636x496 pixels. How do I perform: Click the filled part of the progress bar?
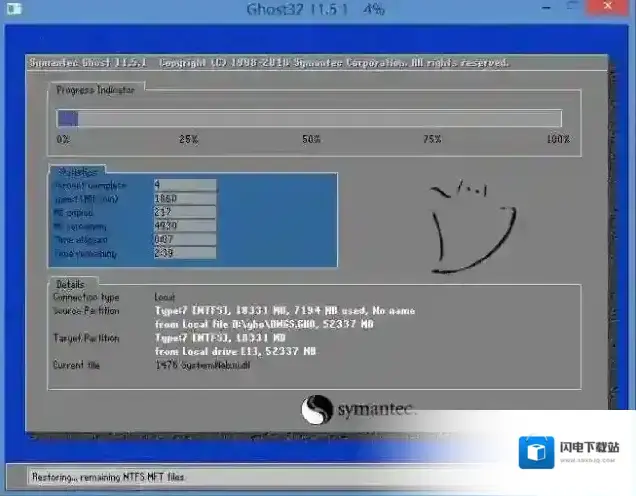tap(67, 118)
